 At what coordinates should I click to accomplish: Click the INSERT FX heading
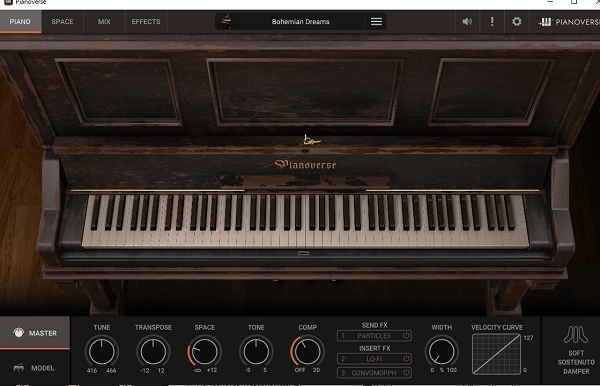point(375,348)
